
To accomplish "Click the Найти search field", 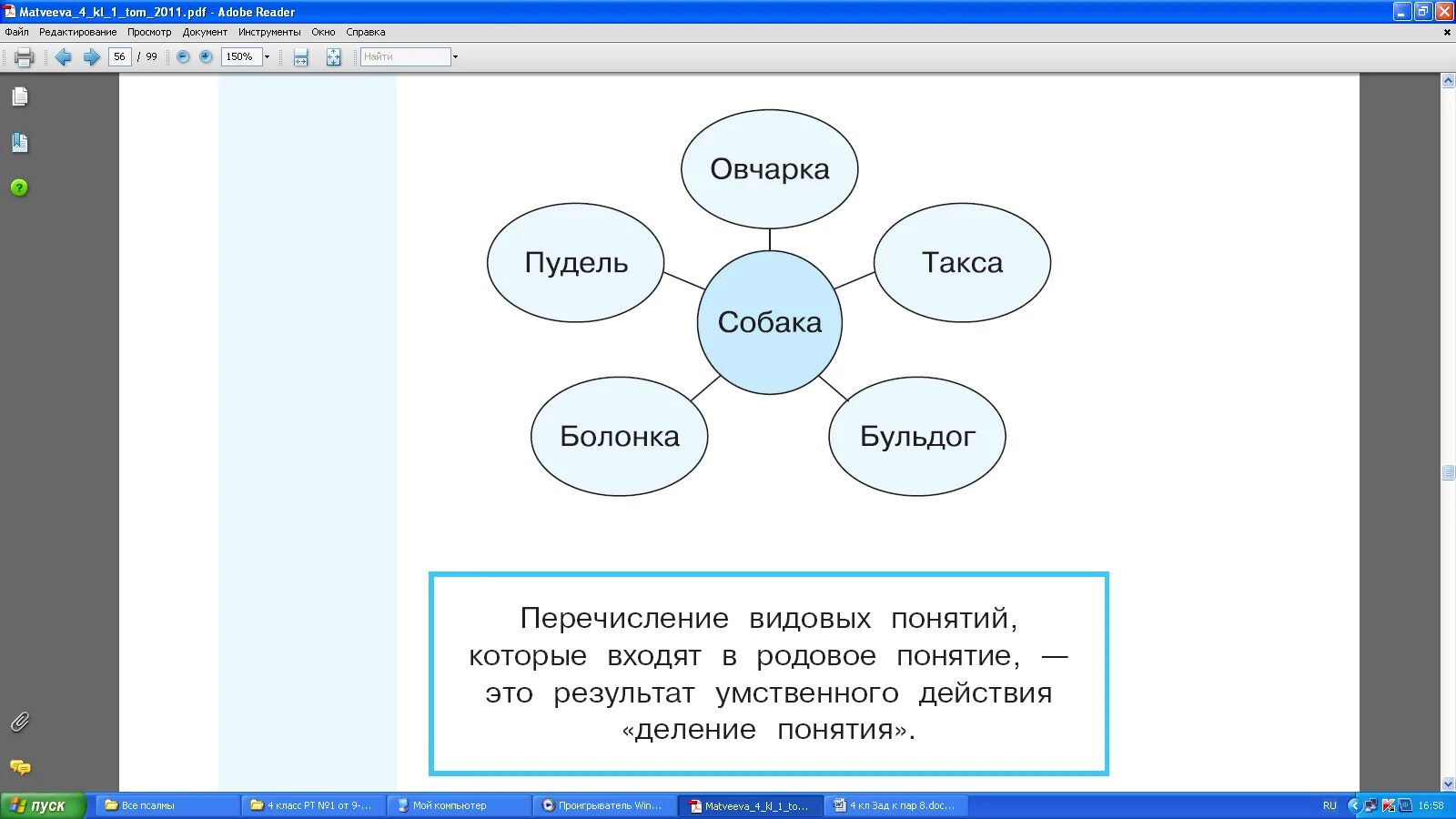I will pyautogui.click(x=406, y=56).
